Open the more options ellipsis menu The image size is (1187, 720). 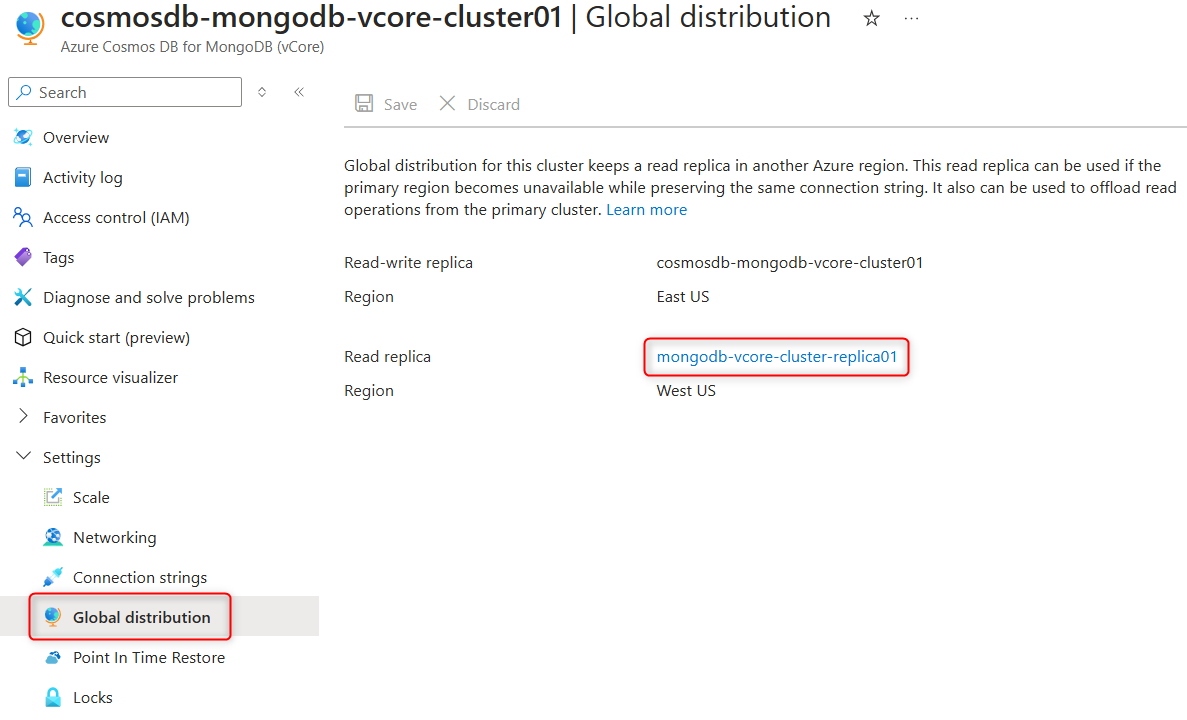[911, 18]
